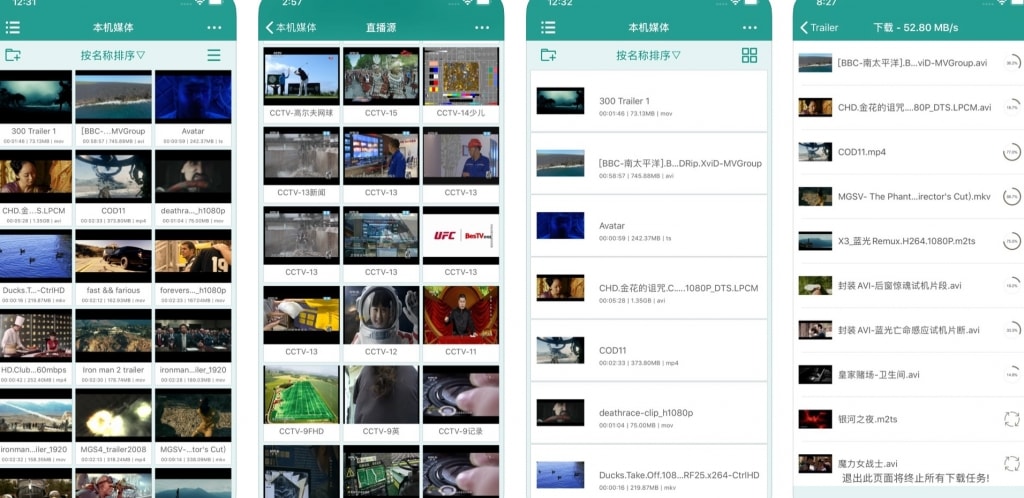Open 按名称排序 sort dropdown on grid-view media screen
This screenshot has height=498, width=1024.
(x=113, y=55)
